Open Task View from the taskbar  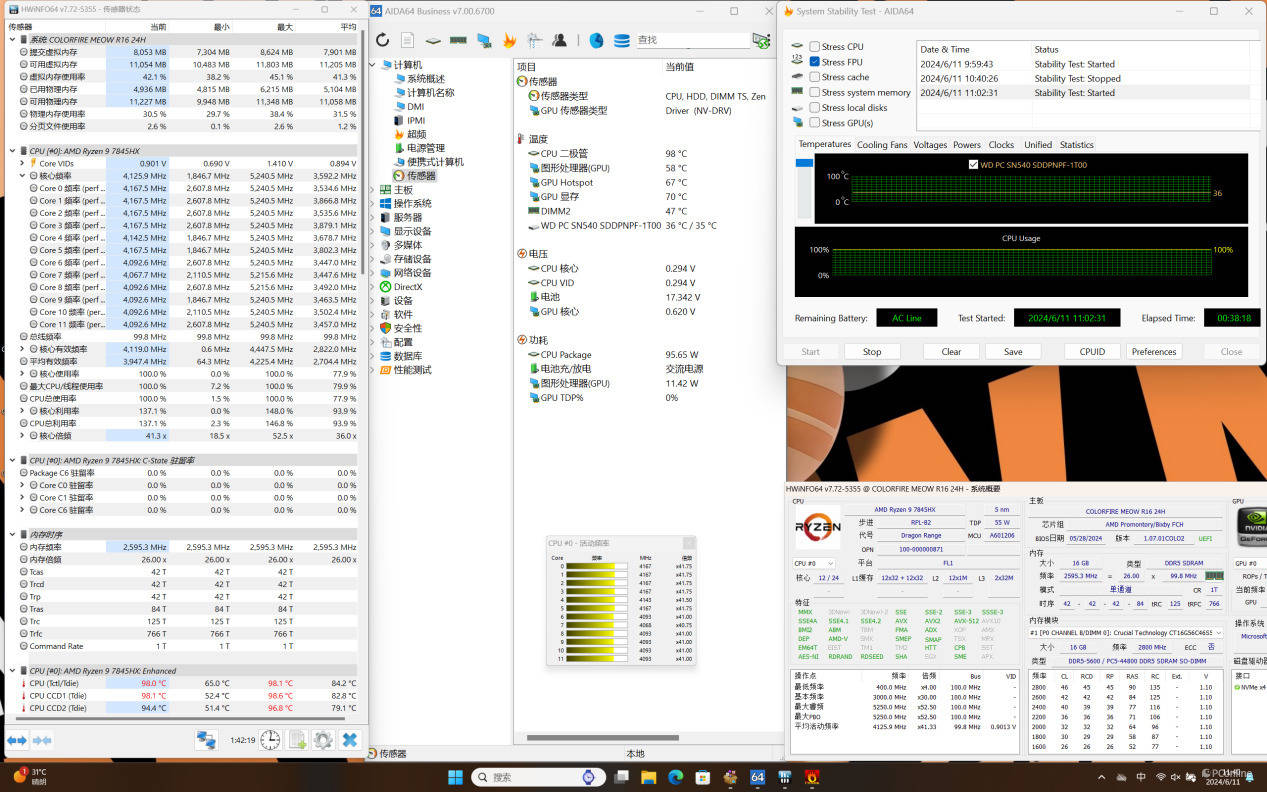[x=621, y=777]
